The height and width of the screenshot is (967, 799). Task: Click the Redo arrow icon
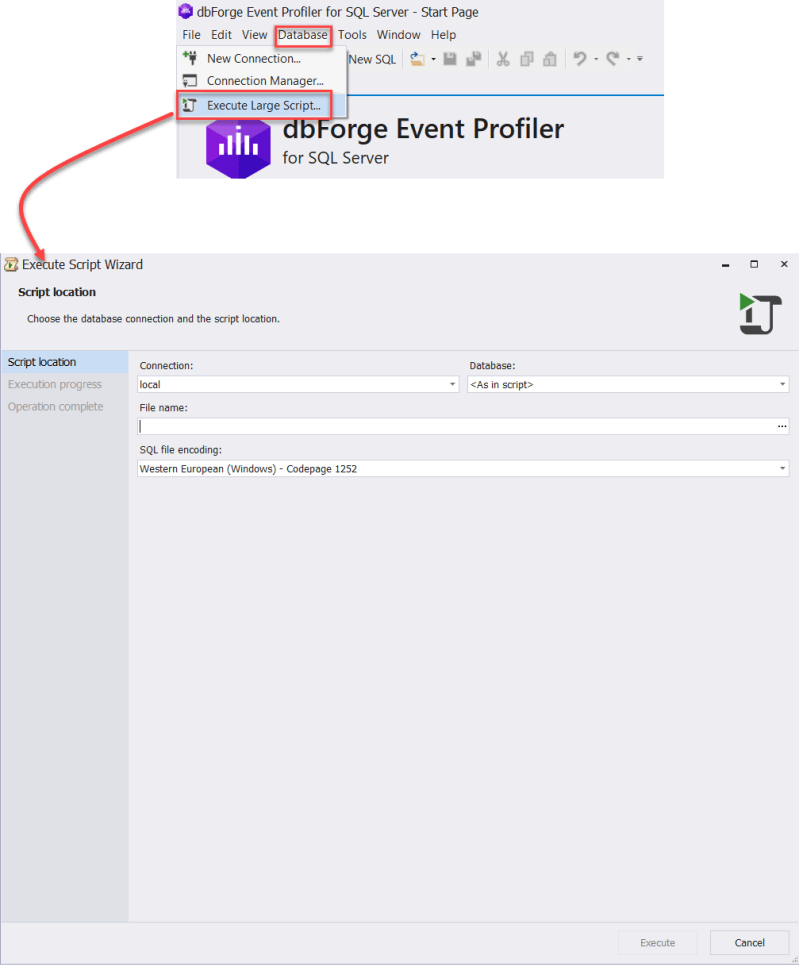coord(613,59)
